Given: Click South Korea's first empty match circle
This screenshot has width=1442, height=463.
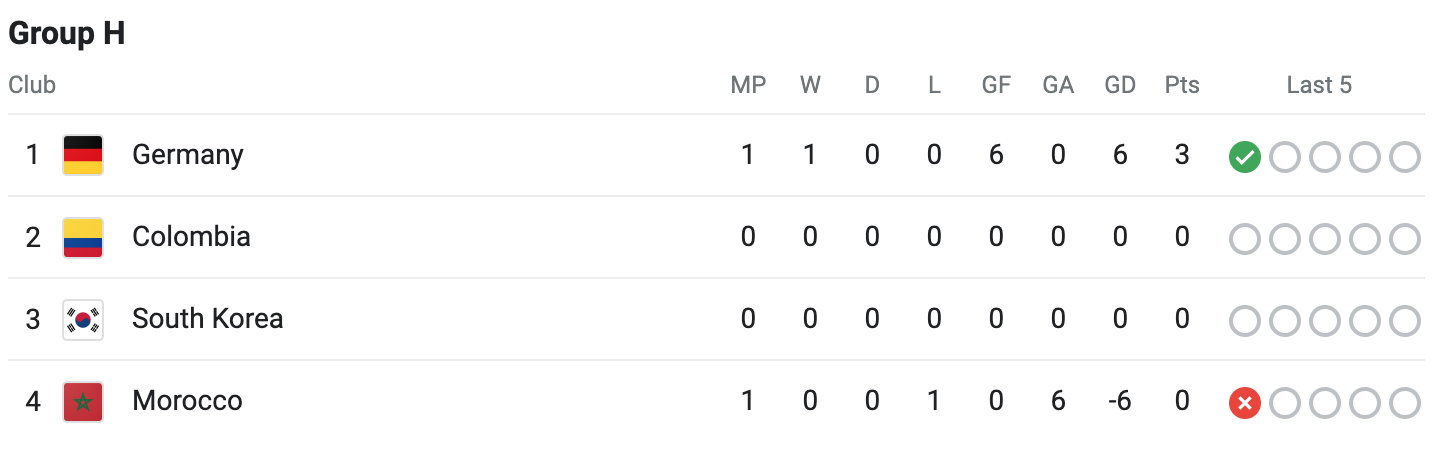Looking at the screenshot, I should click(1245, 321).
